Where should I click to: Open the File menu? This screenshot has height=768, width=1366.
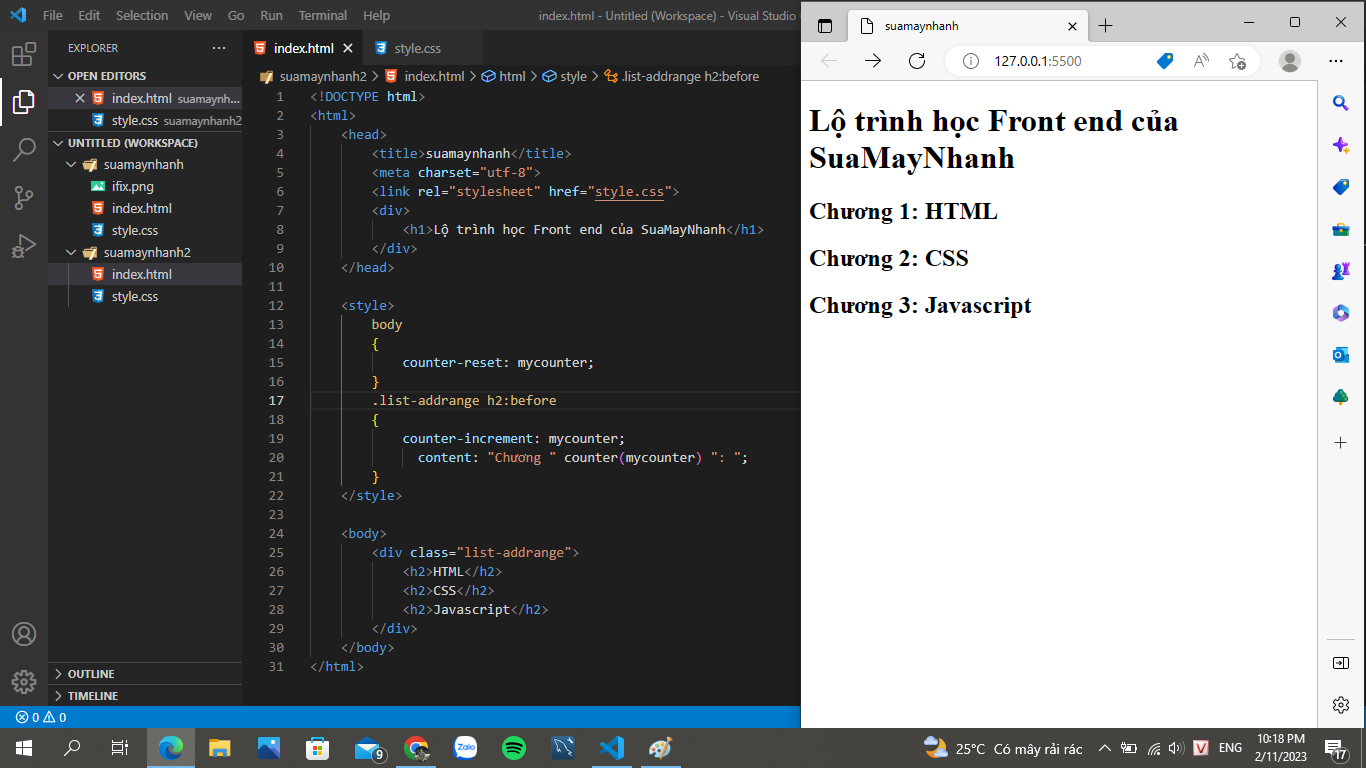pos(53,16)
